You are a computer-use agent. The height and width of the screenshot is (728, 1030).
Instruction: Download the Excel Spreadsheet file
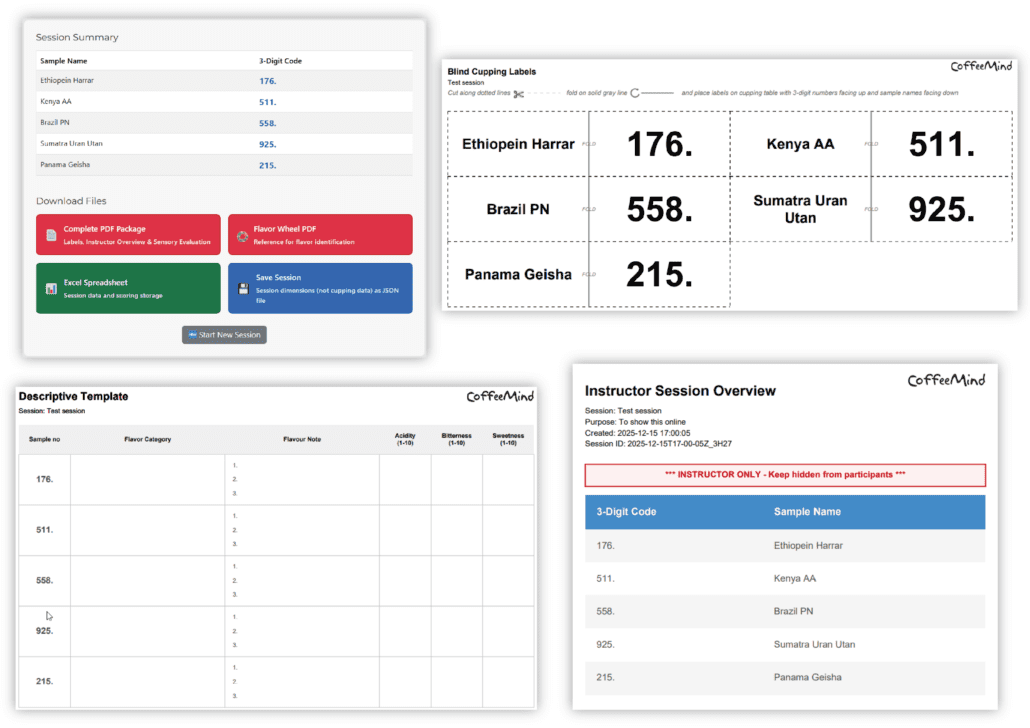coord(128,289)
